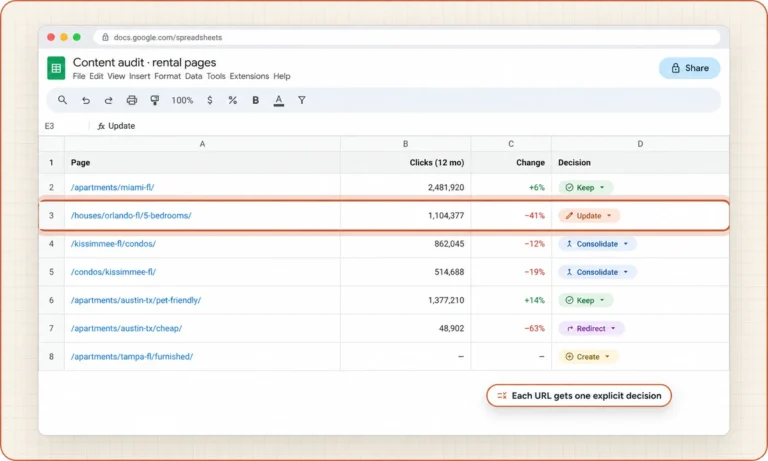Select the Decision header cell
Screen dimensions: 768x461
click(x=640, y=163)
